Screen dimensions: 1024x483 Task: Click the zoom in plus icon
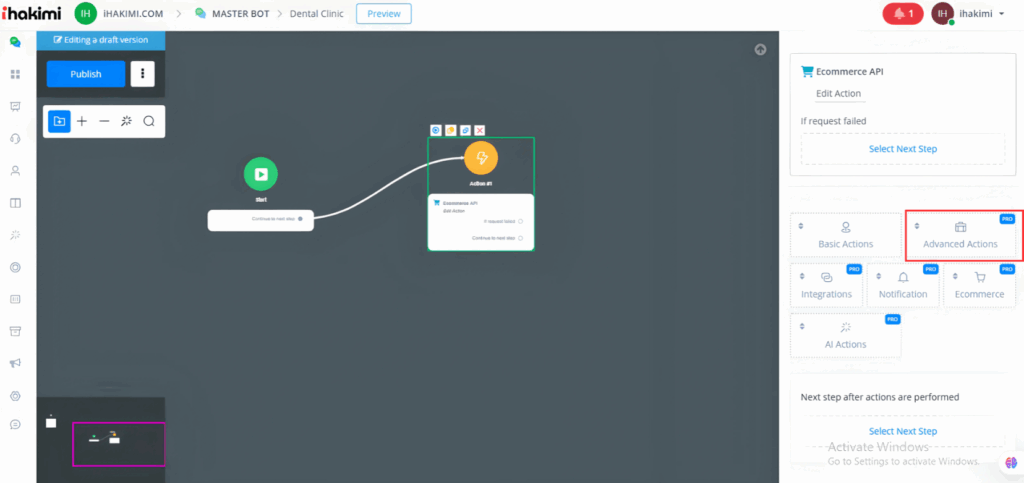pos(82,121)
